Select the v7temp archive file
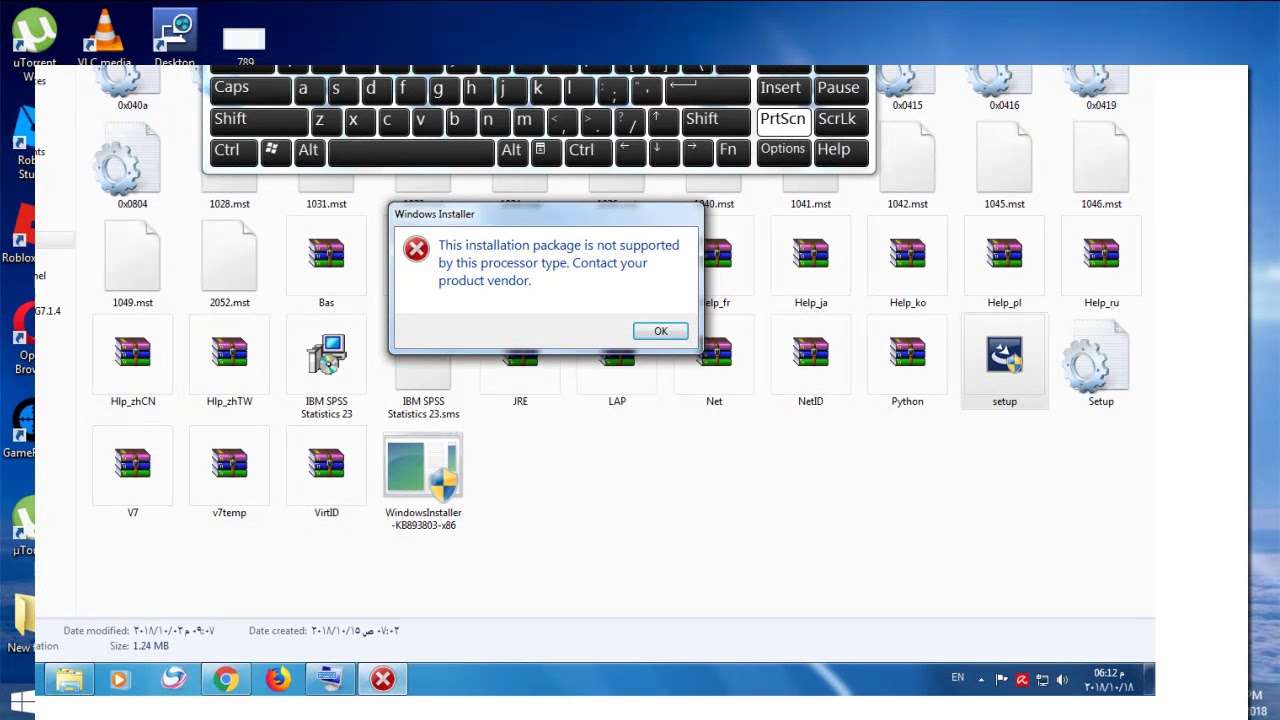1280x720 pixels. (x=229, y=473)
